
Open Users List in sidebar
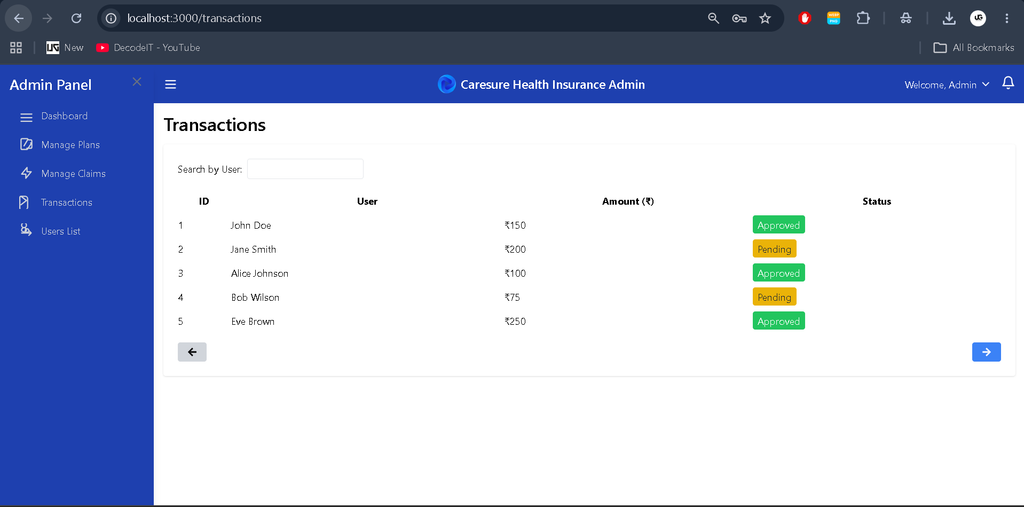pyautogui.click(x=61, y=231)
